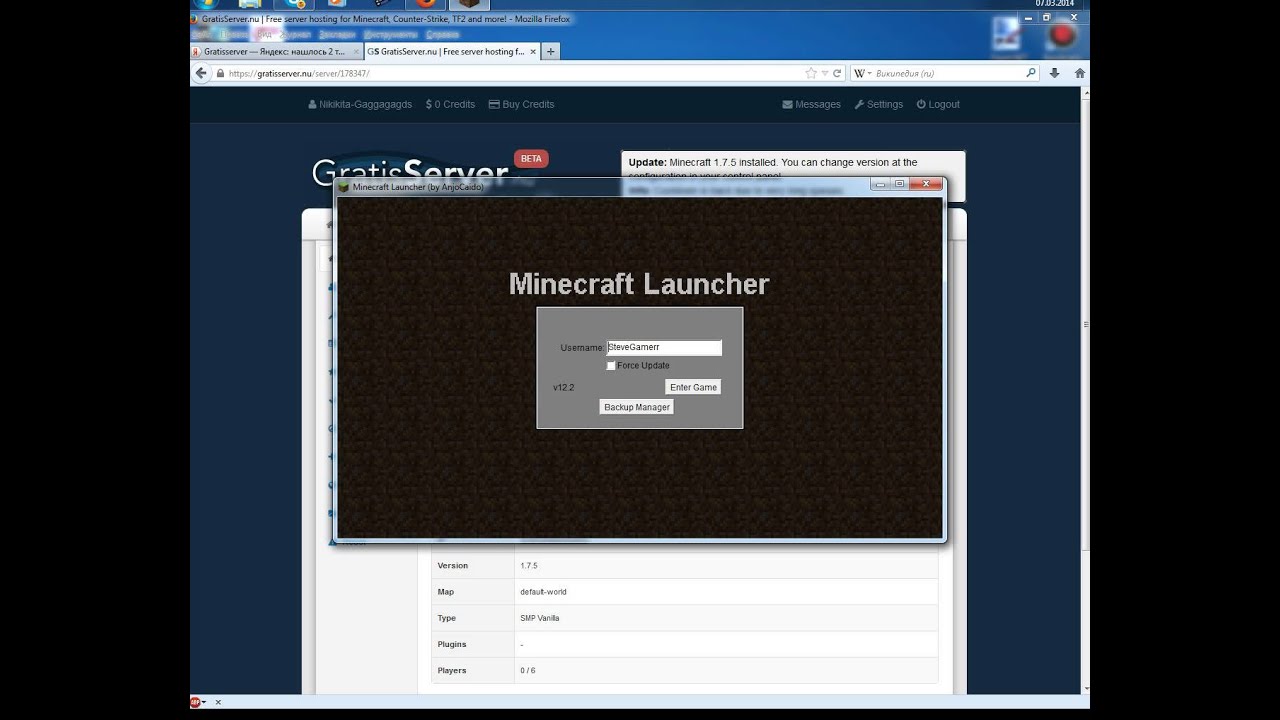This screenshot has height=720, width=1280.
Task: Tick the Force Update checkbox
Action: tap(611, 366)
